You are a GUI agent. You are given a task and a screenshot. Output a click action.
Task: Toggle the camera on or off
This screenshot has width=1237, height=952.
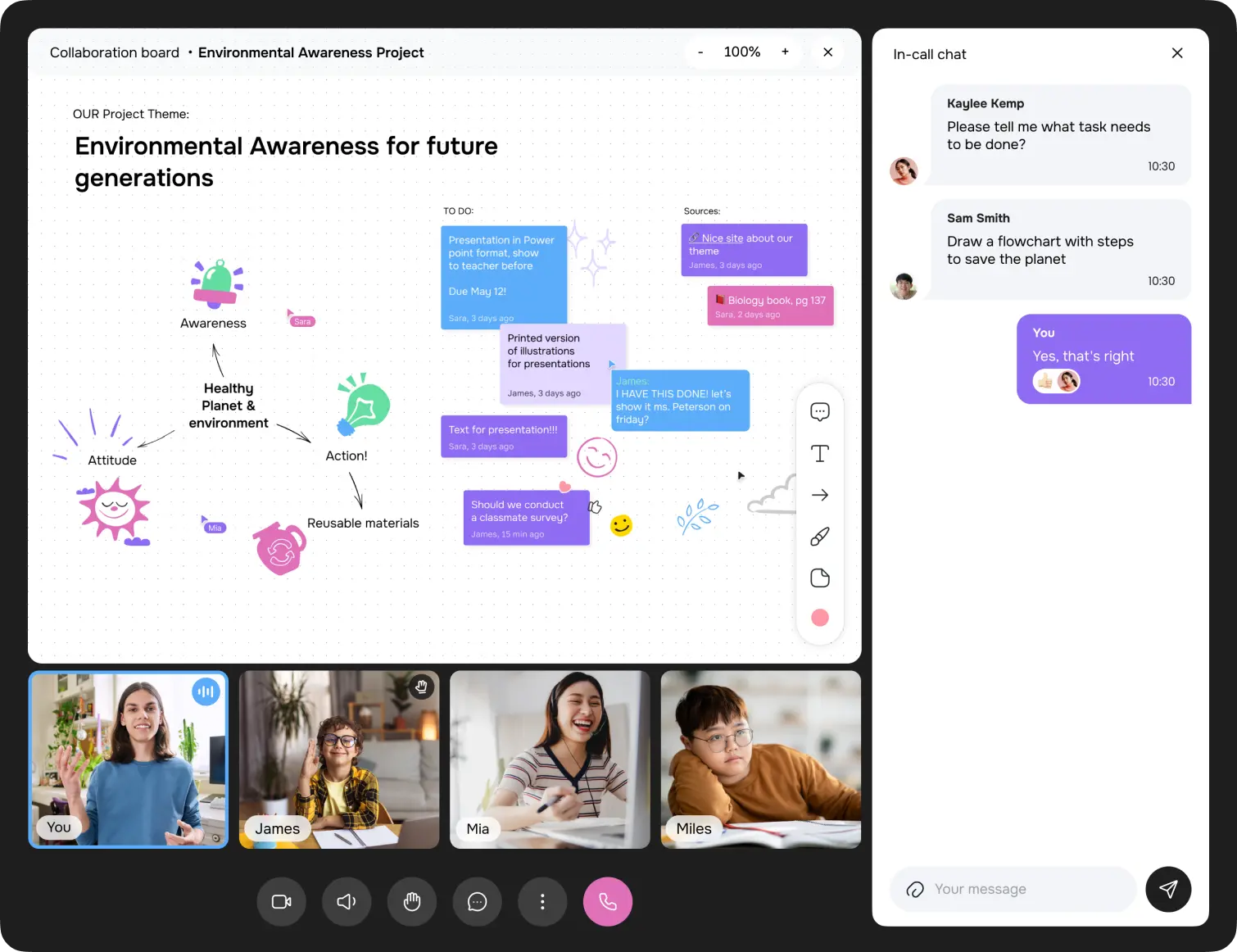282,901
